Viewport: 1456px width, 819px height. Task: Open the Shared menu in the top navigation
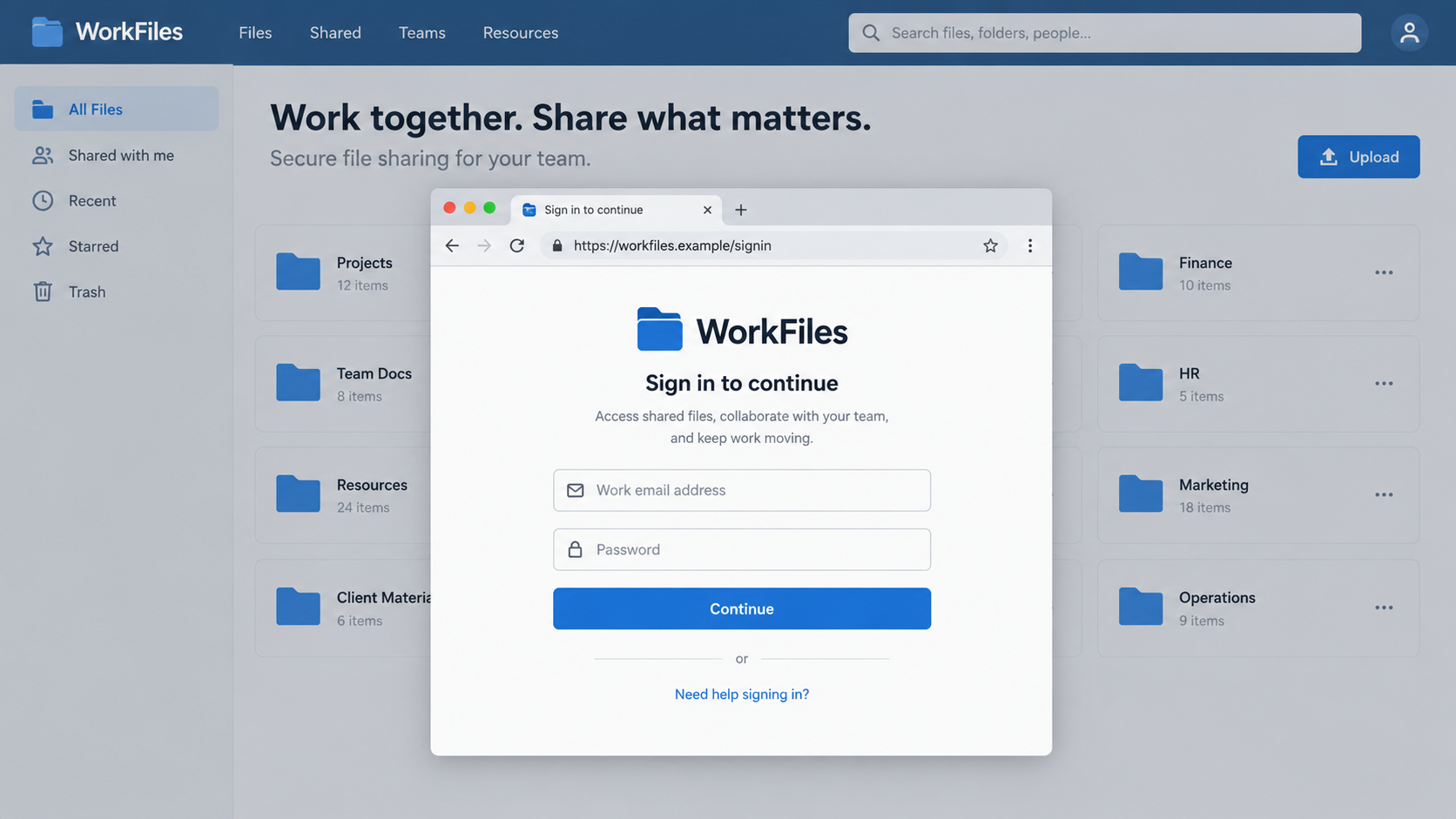tap(335, 33)
